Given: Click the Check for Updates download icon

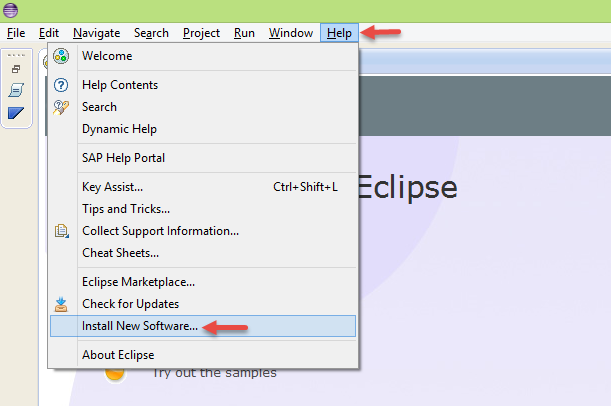Looking at the screenshot, I should (61, 303).
